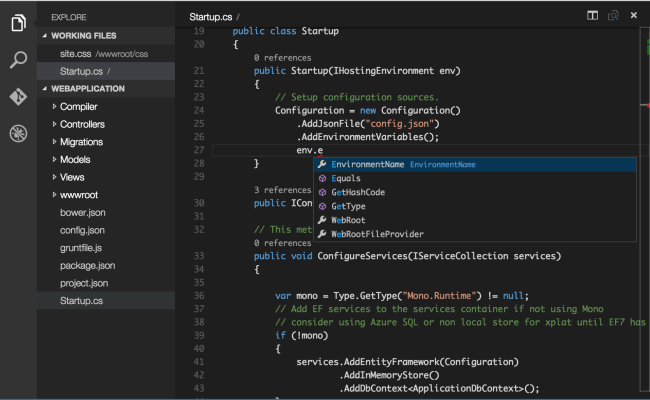Expand the wwwroot folder

(54, 195)
